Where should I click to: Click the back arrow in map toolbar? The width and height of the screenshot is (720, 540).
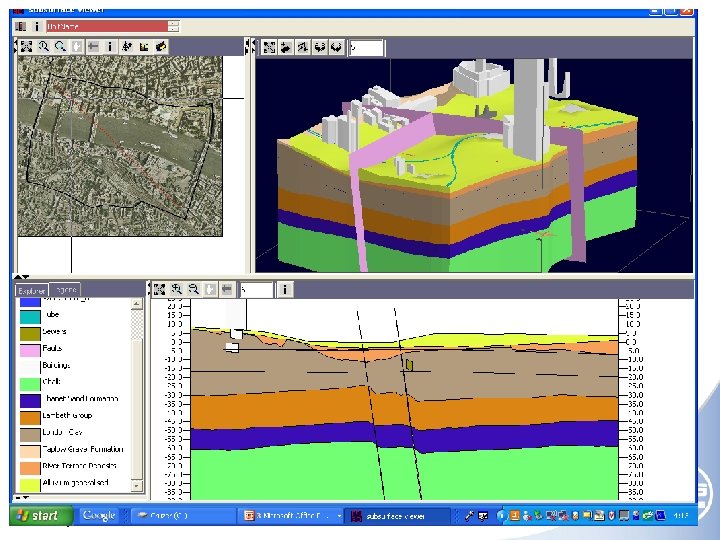pos(93,46)
